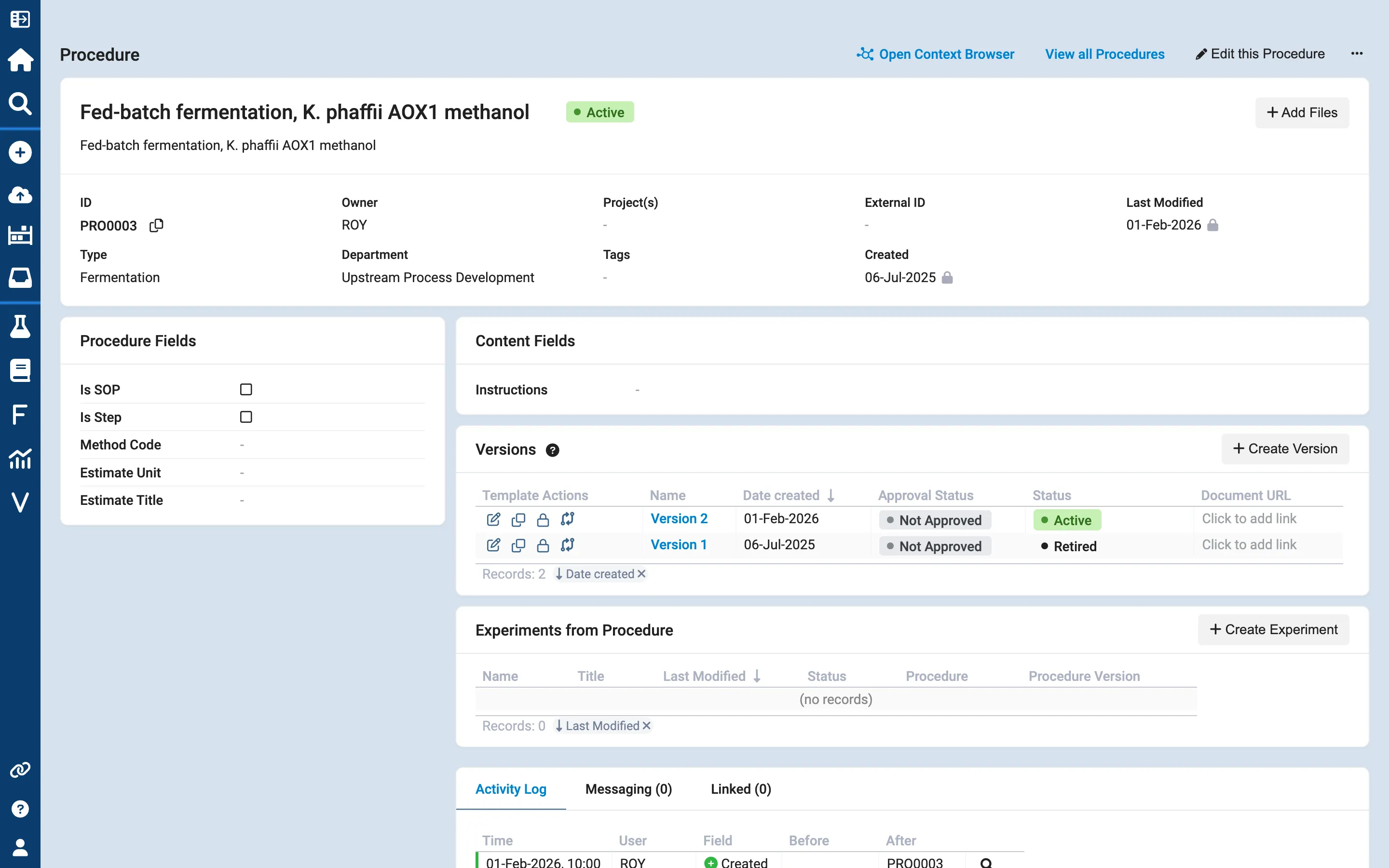
Task: Switch to the Messaging (0) tab
Action: click(x=628, y=789)
